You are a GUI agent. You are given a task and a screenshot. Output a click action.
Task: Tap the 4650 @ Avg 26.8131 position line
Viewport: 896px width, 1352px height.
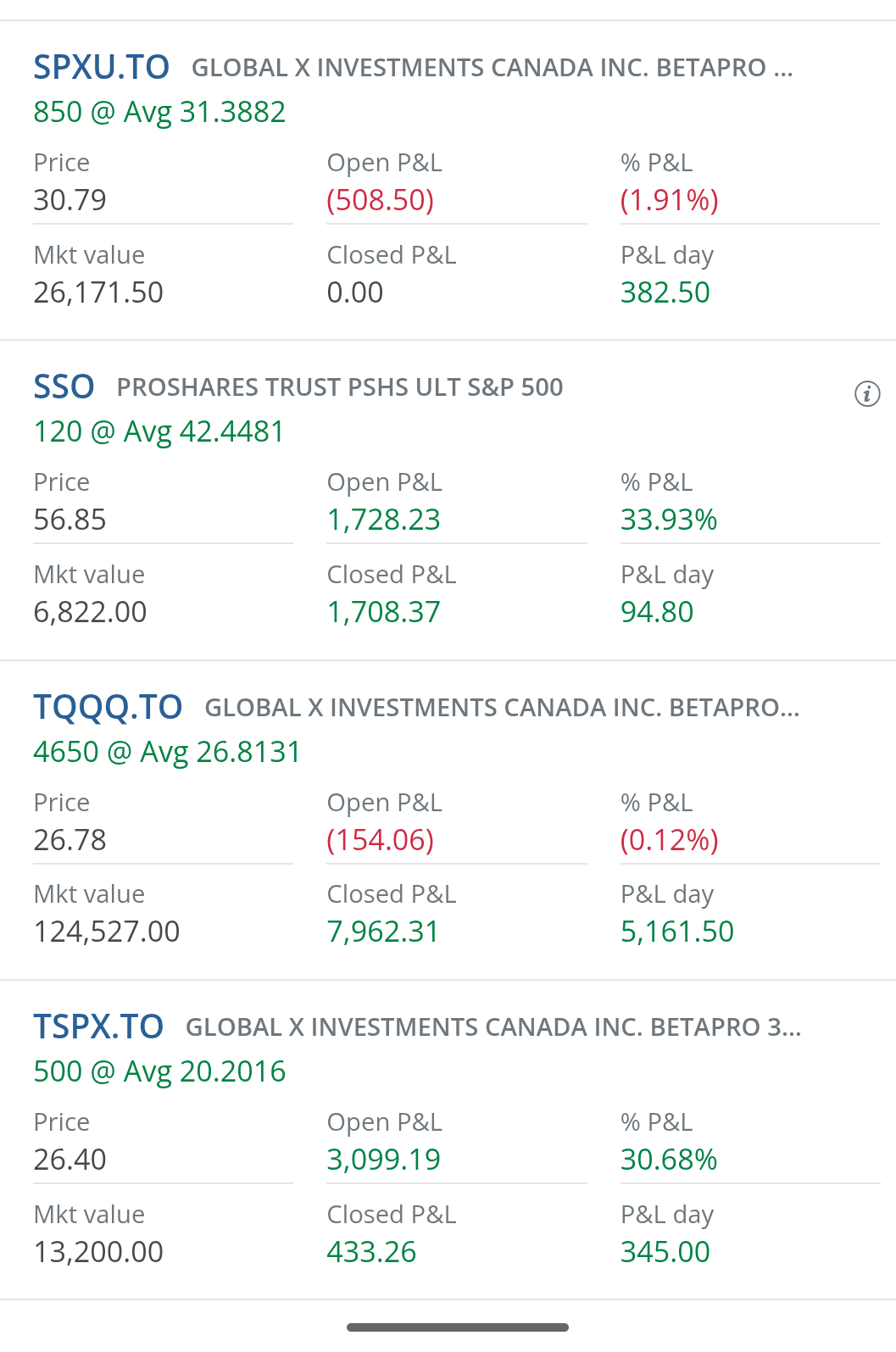[167, 752]
